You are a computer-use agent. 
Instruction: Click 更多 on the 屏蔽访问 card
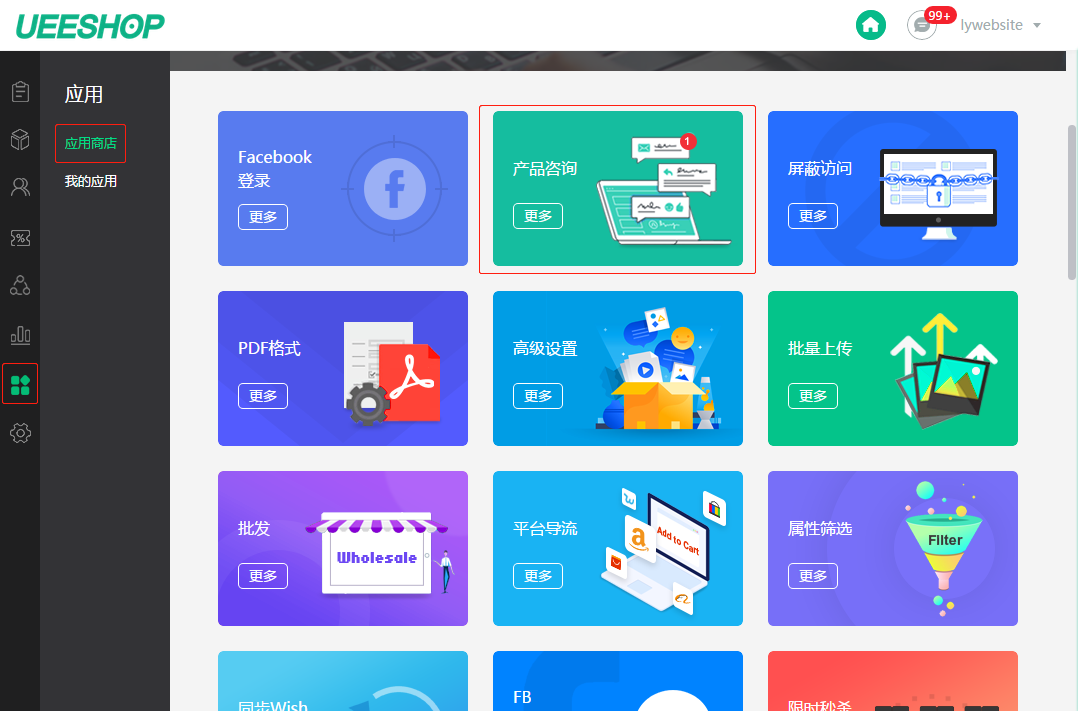point(813,216)
